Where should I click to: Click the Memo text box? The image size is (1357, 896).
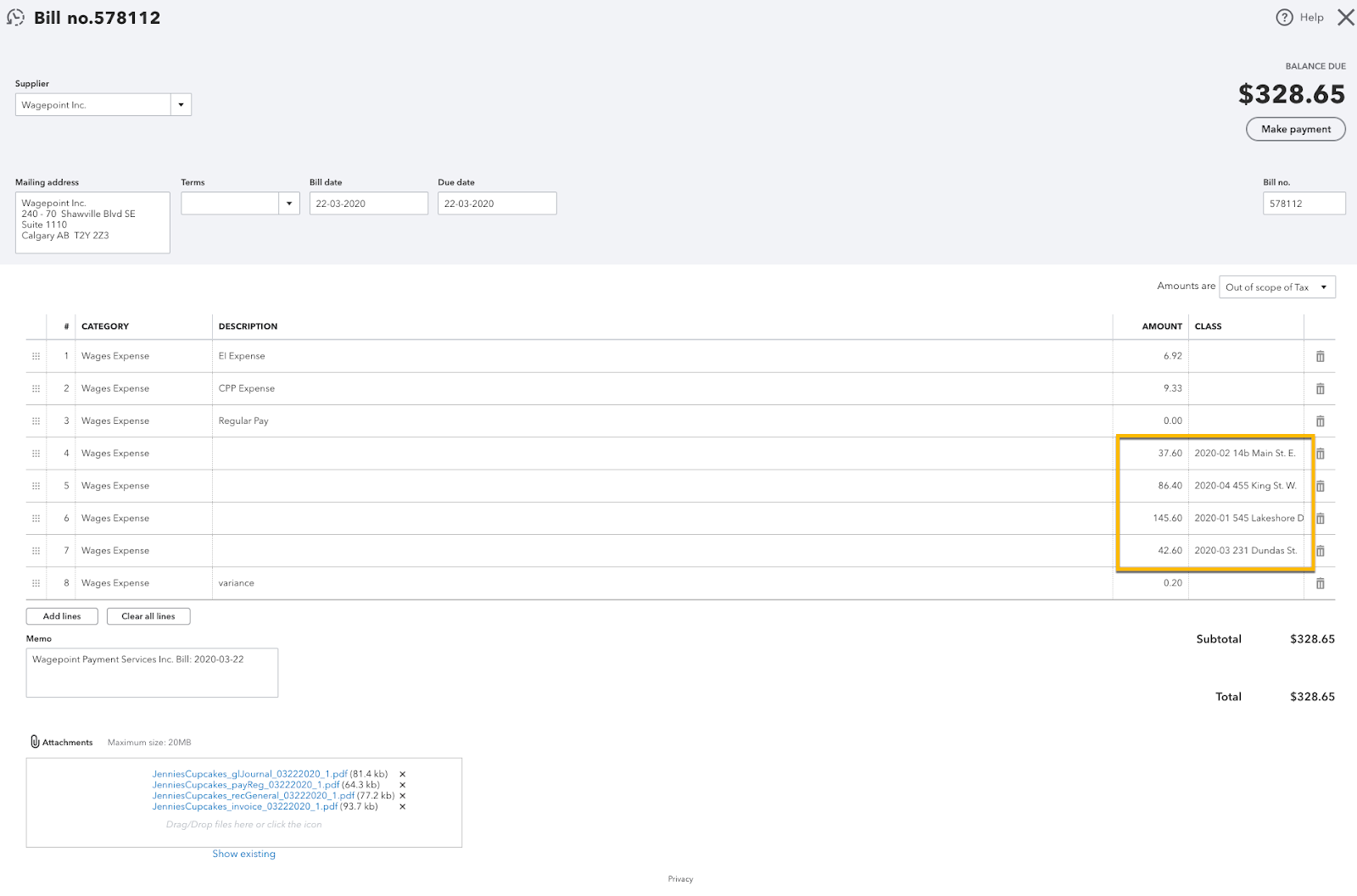152,673
